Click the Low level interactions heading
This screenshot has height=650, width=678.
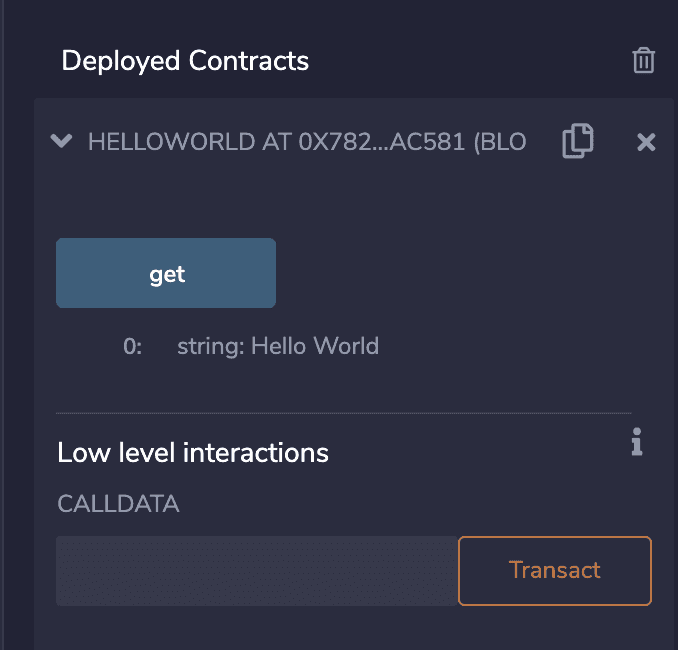[x=193, y=453]
